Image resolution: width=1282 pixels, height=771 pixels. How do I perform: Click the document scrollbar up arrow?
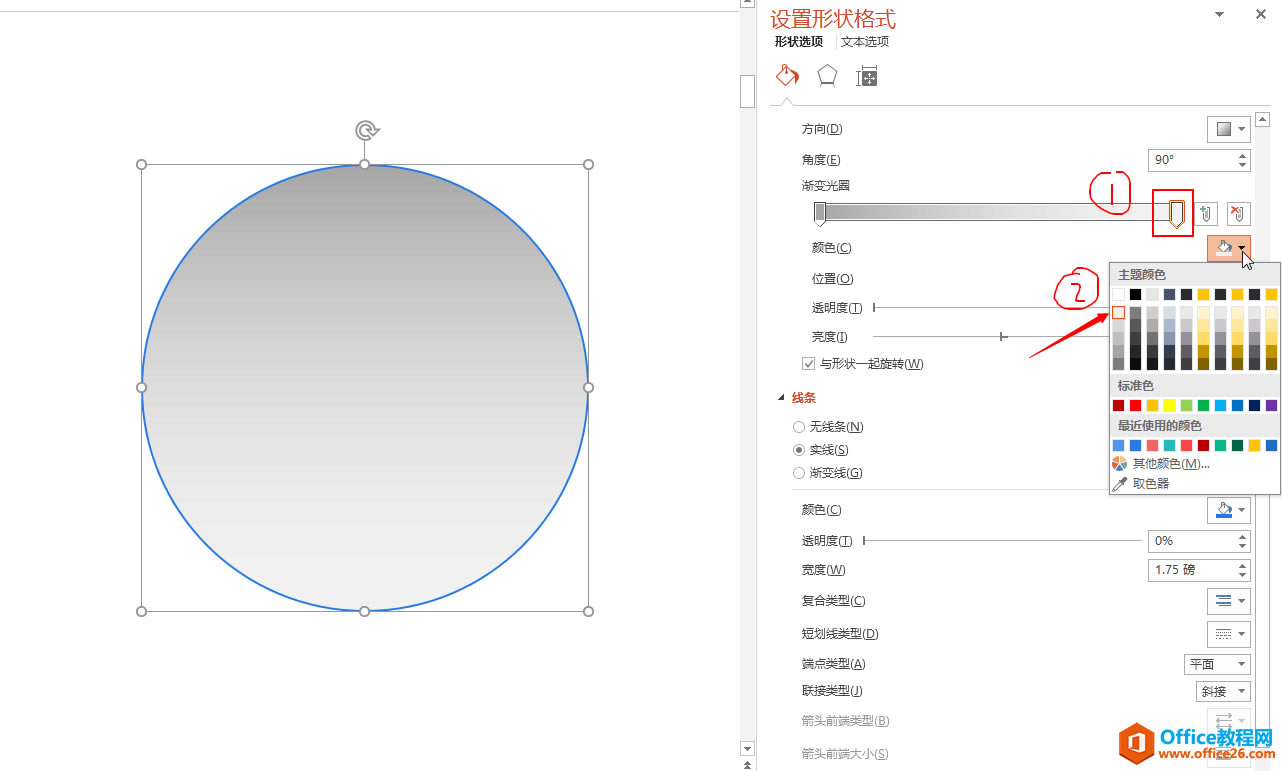coord(747,5)
